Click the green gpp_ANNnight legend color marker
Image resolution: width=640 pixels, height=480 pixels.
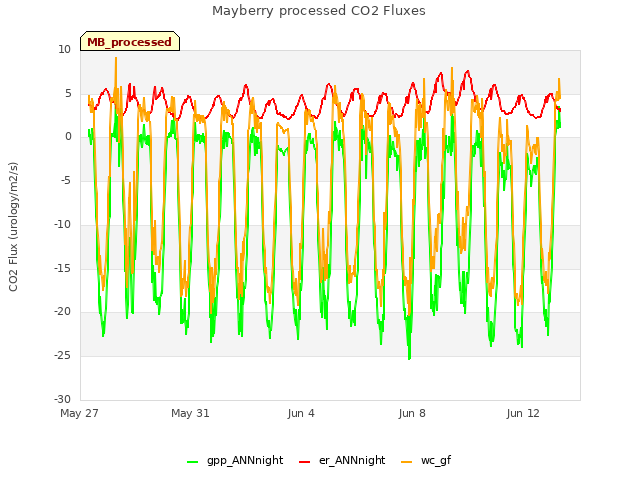192,462
